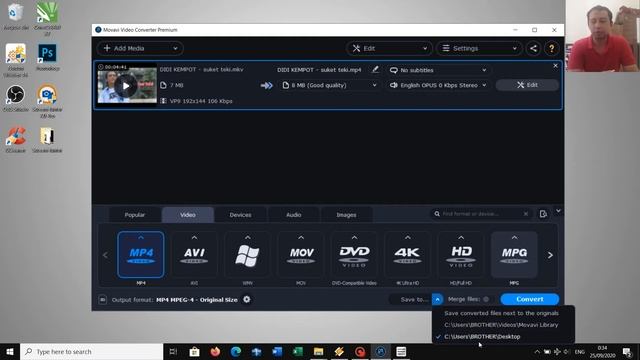
Task: Open the Settings dropdown
Action: (479, 48)
